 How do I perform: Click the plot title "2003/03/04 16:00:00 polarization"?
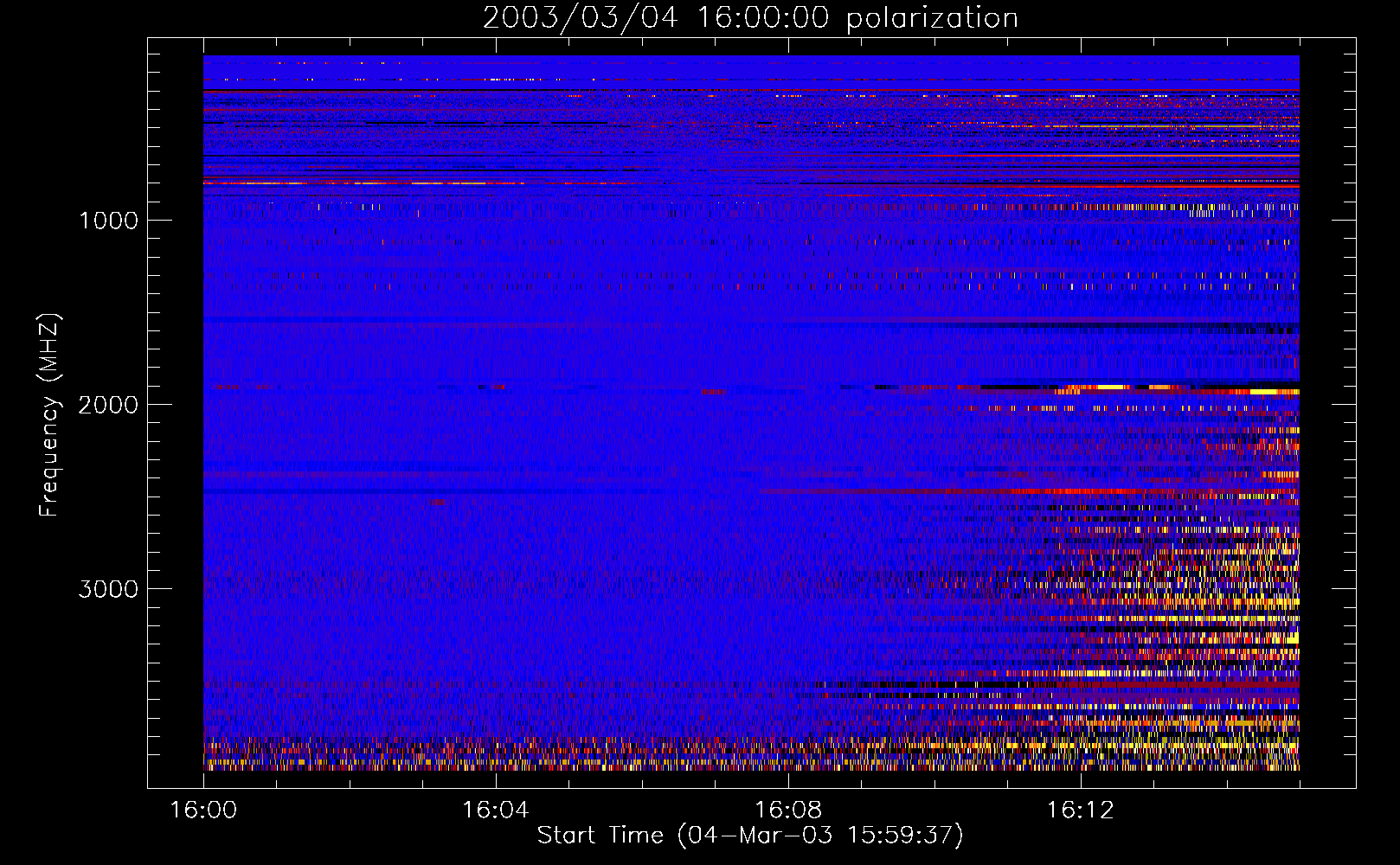(x=750, y=18)
